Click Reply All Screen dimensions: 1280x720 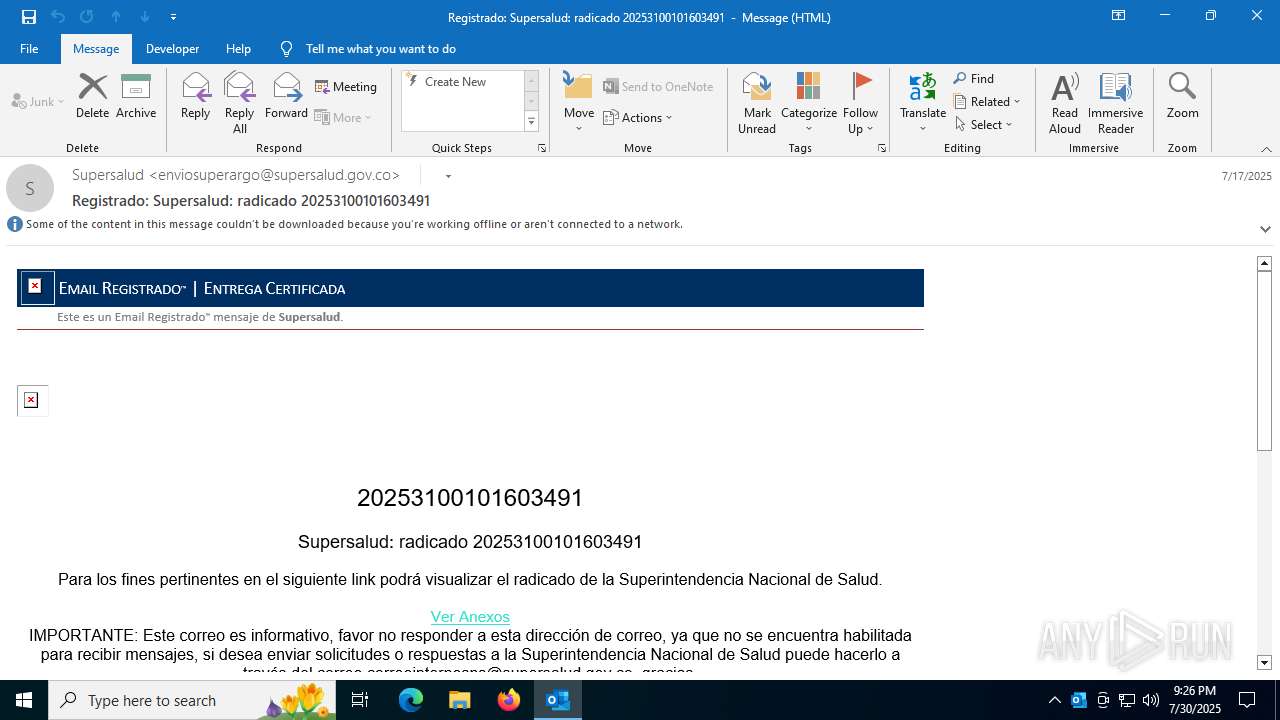(240, 103)
